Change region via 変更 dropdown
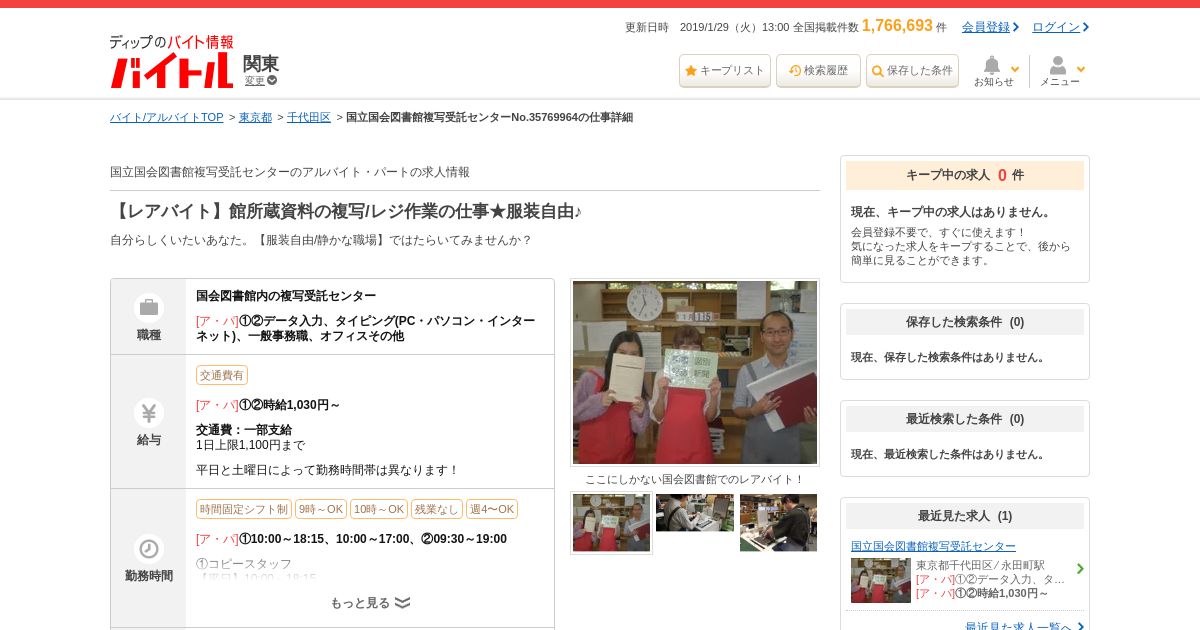 click(x=261, y=81)
